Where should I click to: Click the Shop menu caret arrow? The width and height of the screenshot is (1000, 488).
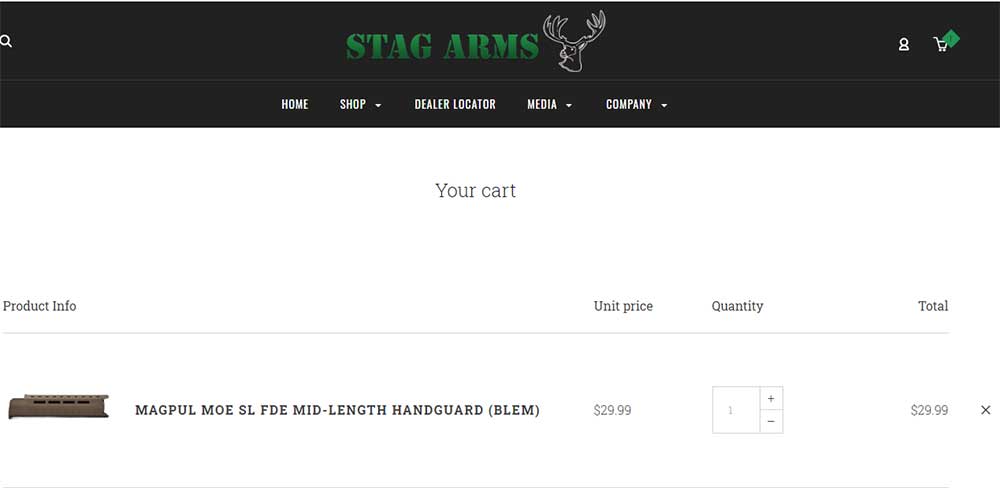point(378,105)
